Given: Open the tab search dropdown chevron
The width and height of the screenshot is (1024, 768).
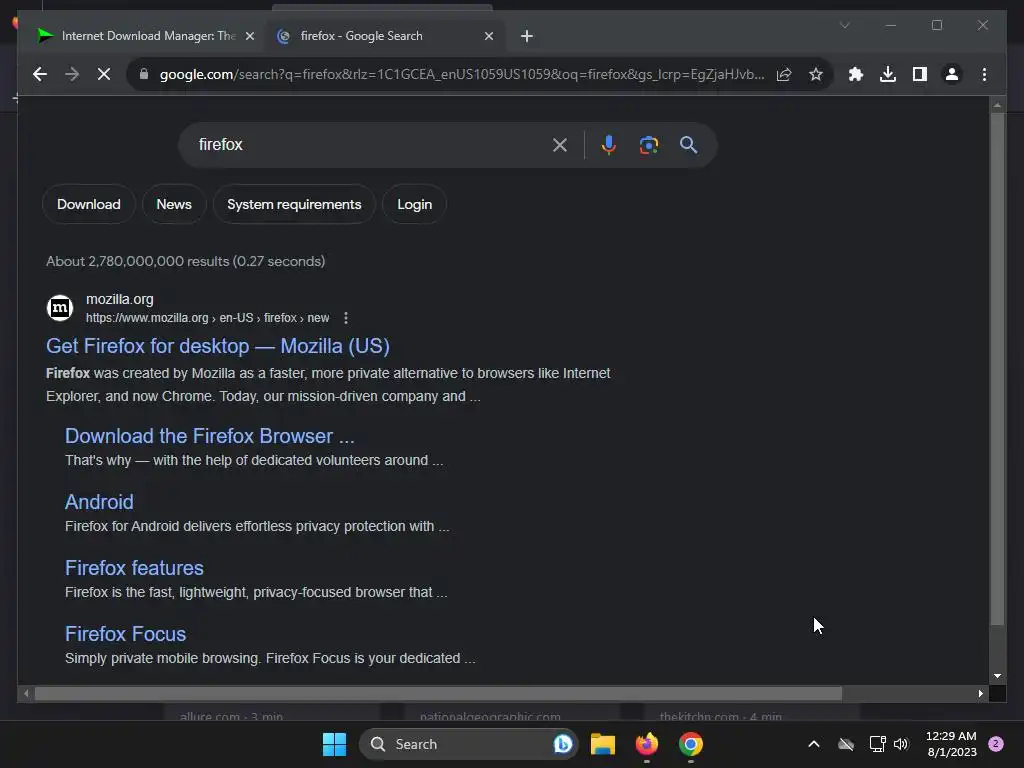Looking at the screenshot, I should (844, 25).
